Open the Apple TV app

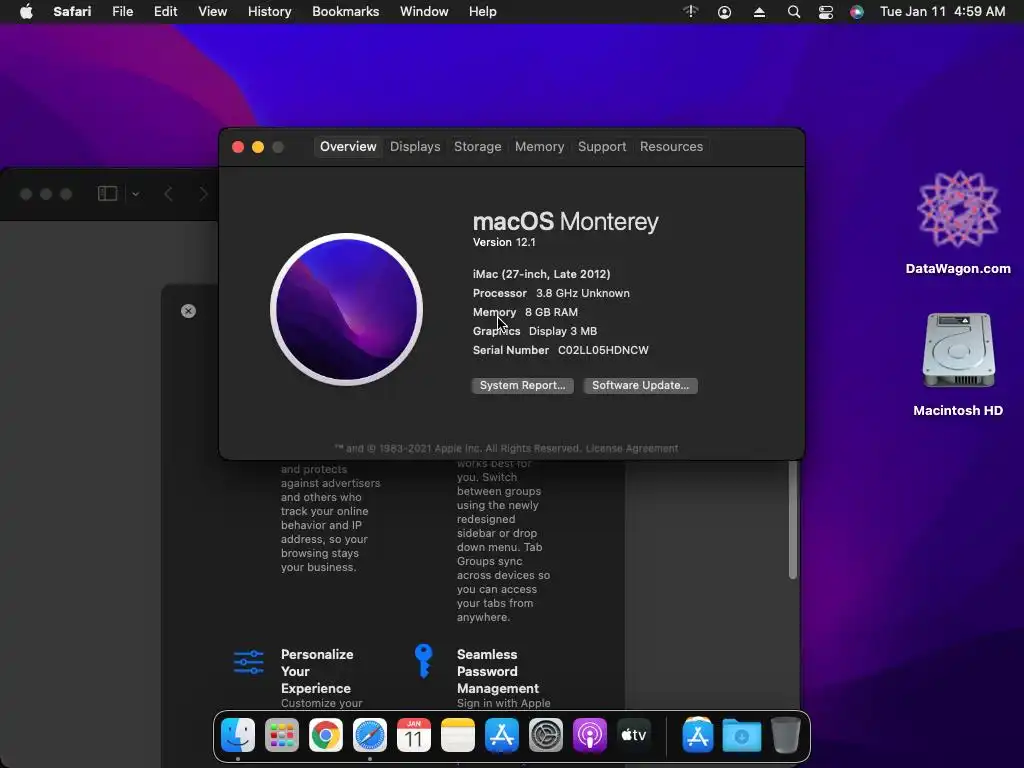point(633,735)
